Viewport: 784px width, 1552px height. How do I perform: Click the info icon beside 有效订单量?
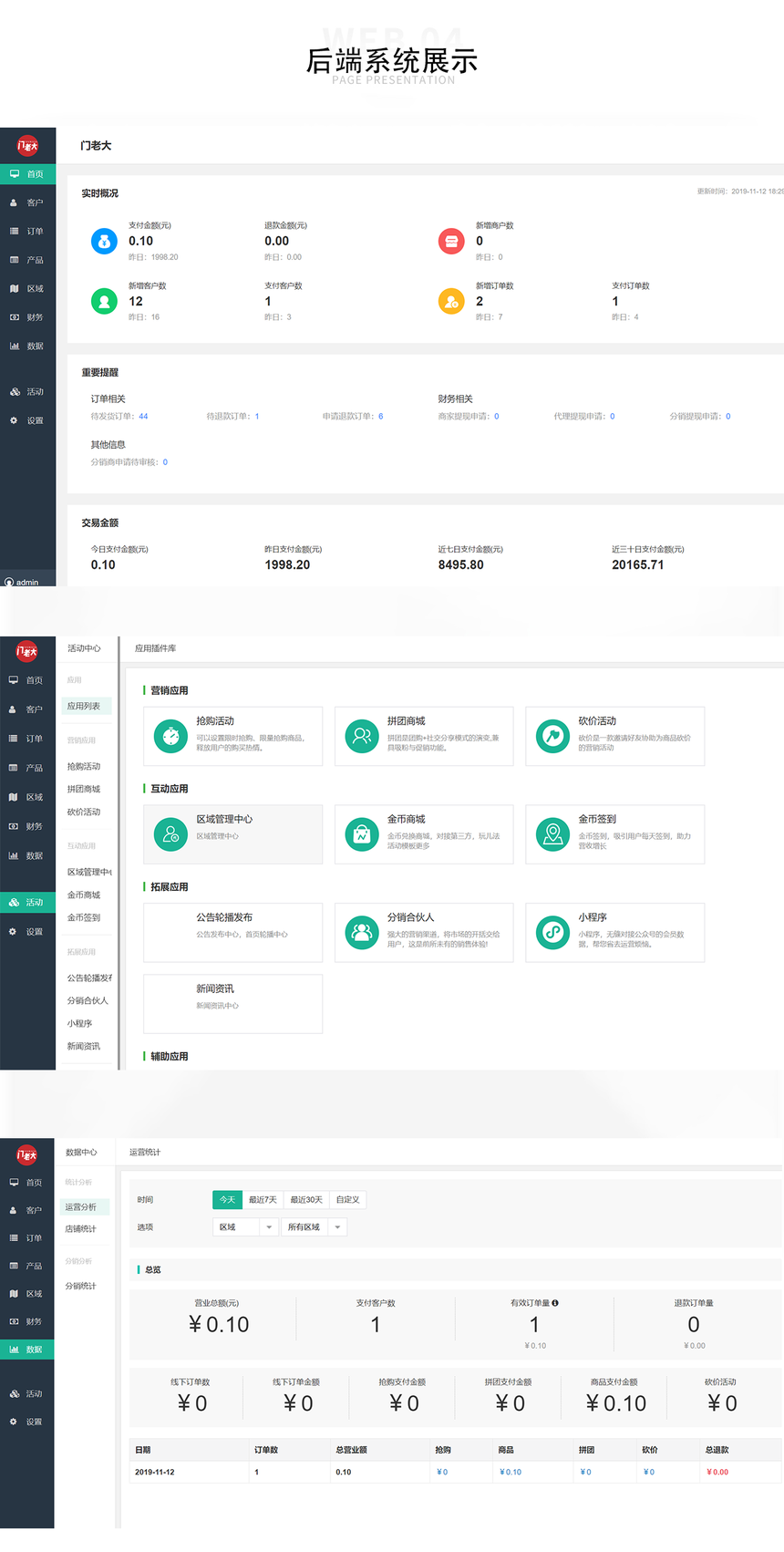pos(555,1303)
